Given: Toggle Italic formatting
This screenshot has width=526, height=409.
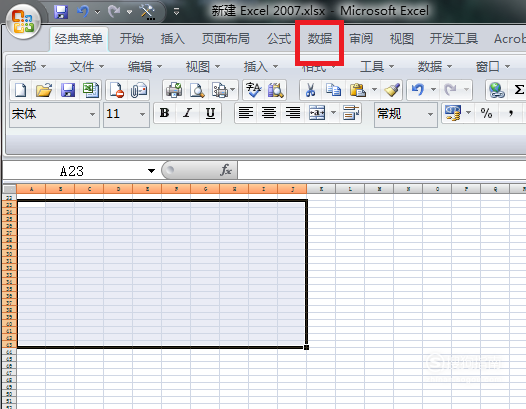Looking at the screenshot, I should pos(188,113).
